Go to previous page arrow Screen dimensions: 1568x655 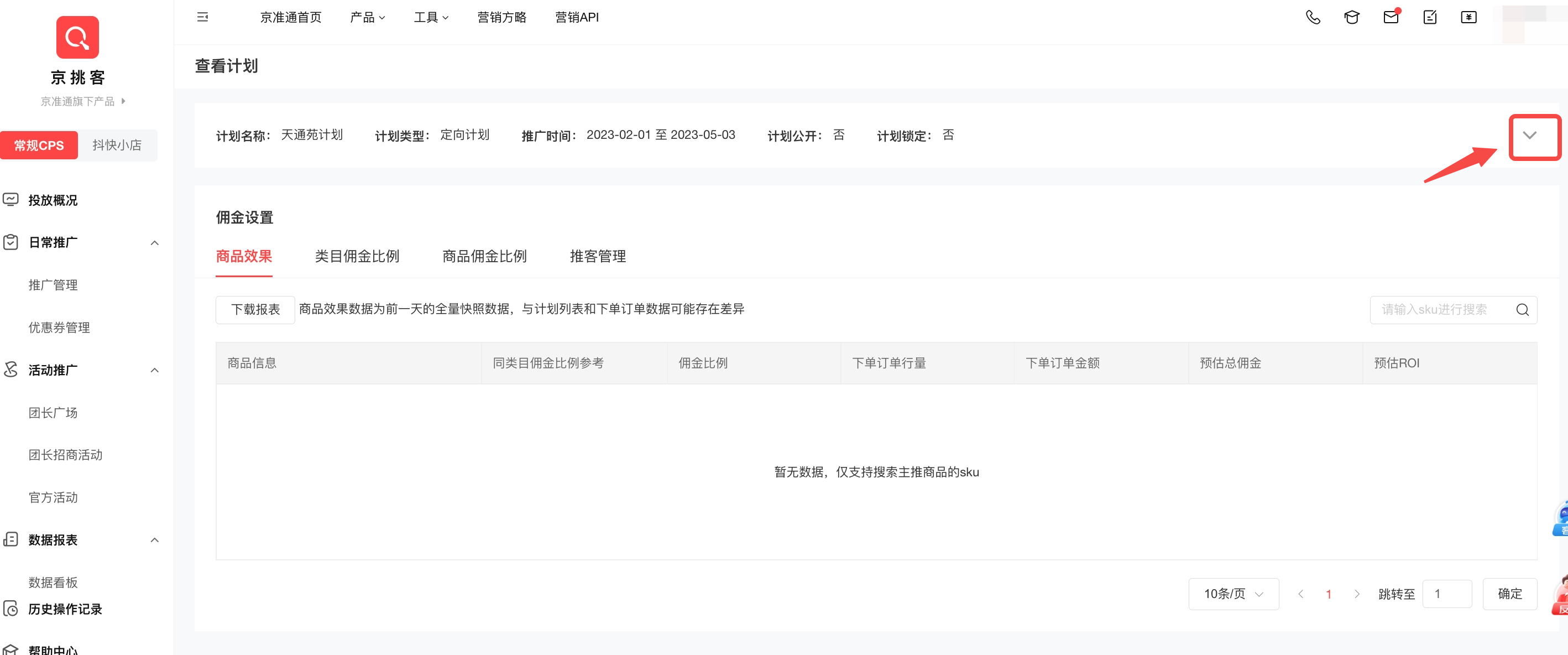click(x=1300, y=594)
